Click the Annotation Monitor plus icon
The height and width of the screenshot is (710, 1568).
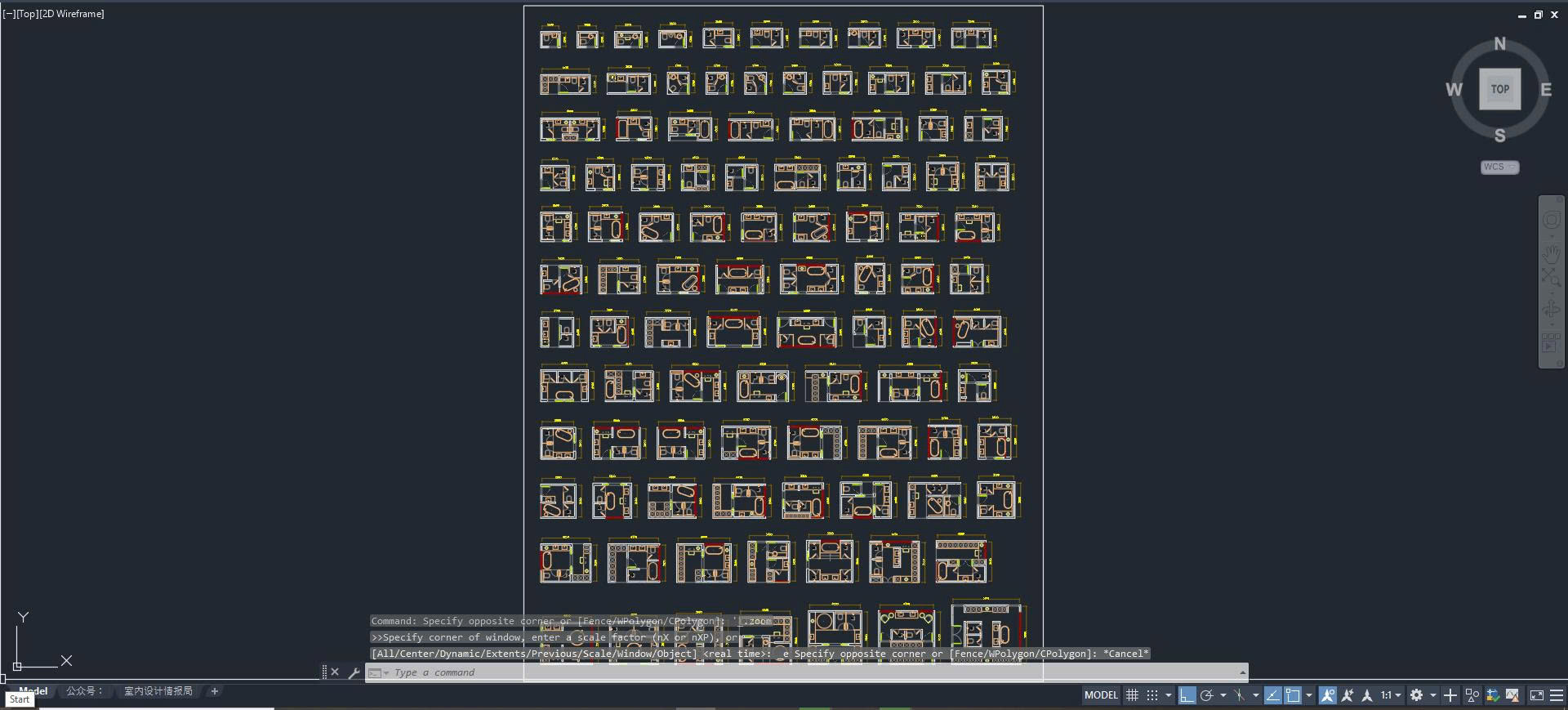coord(1450,695)
